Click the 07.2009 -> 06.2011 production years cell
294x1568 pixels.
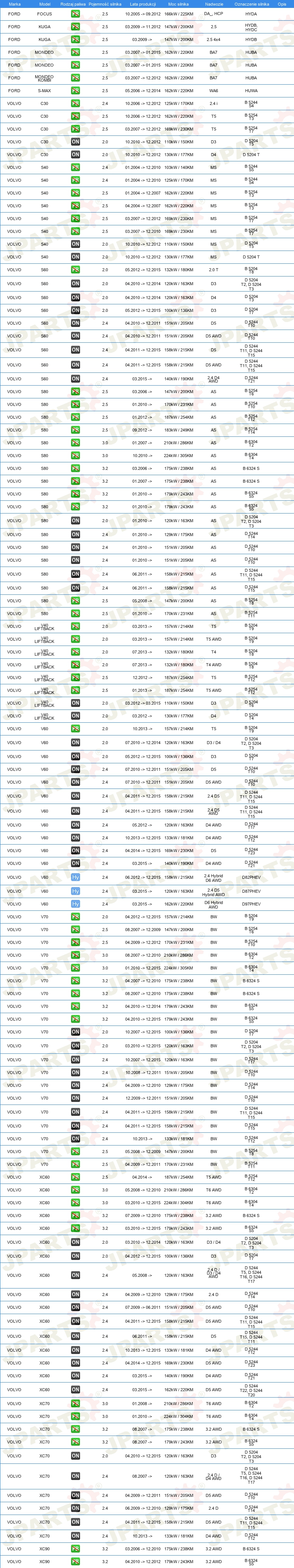point(143,1307)
